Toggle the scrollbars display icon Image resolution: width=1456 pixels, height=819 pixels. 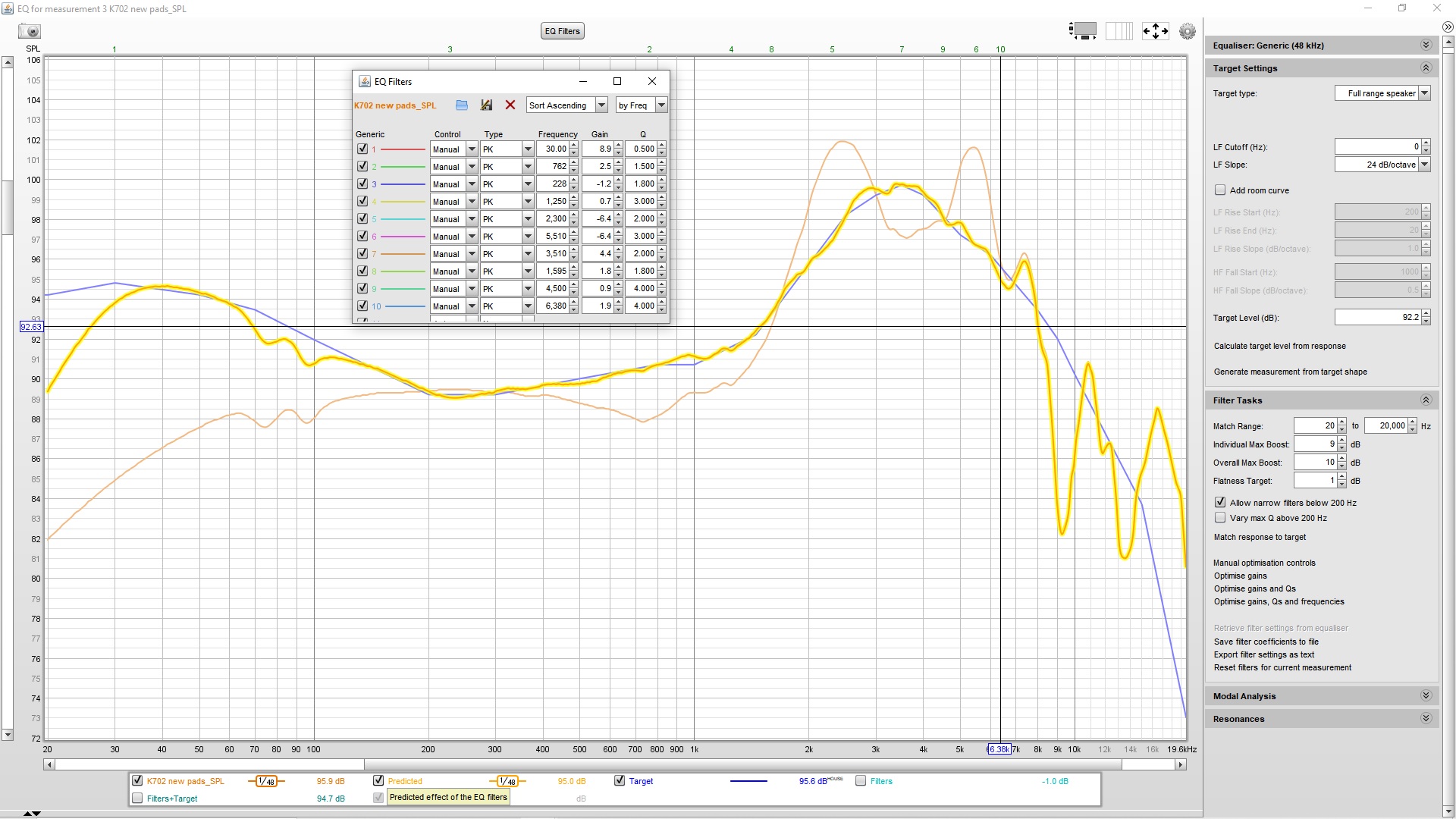(1083, 31)
